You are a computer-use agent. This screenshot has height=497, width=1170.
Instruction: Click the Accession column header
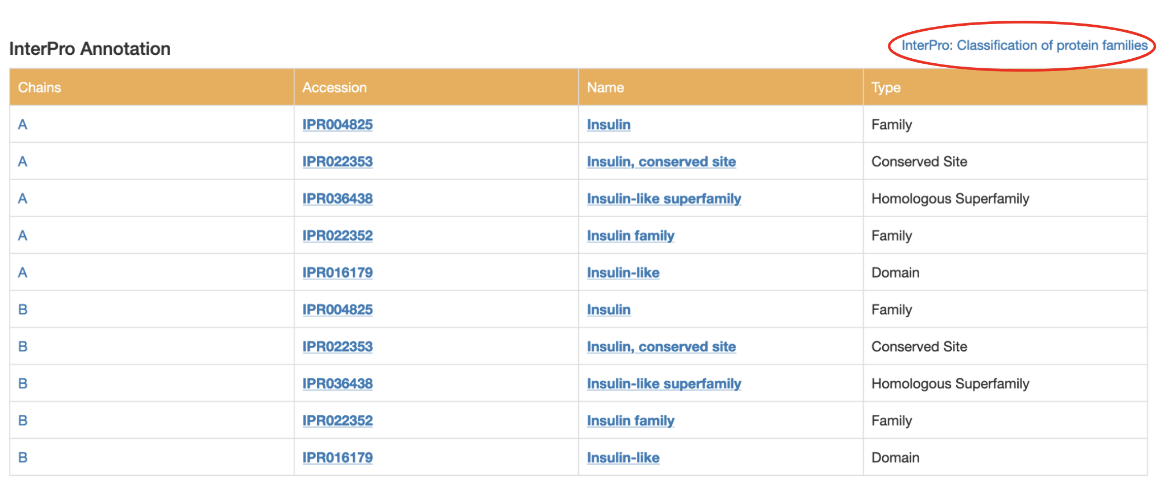(x=335, y=88)
